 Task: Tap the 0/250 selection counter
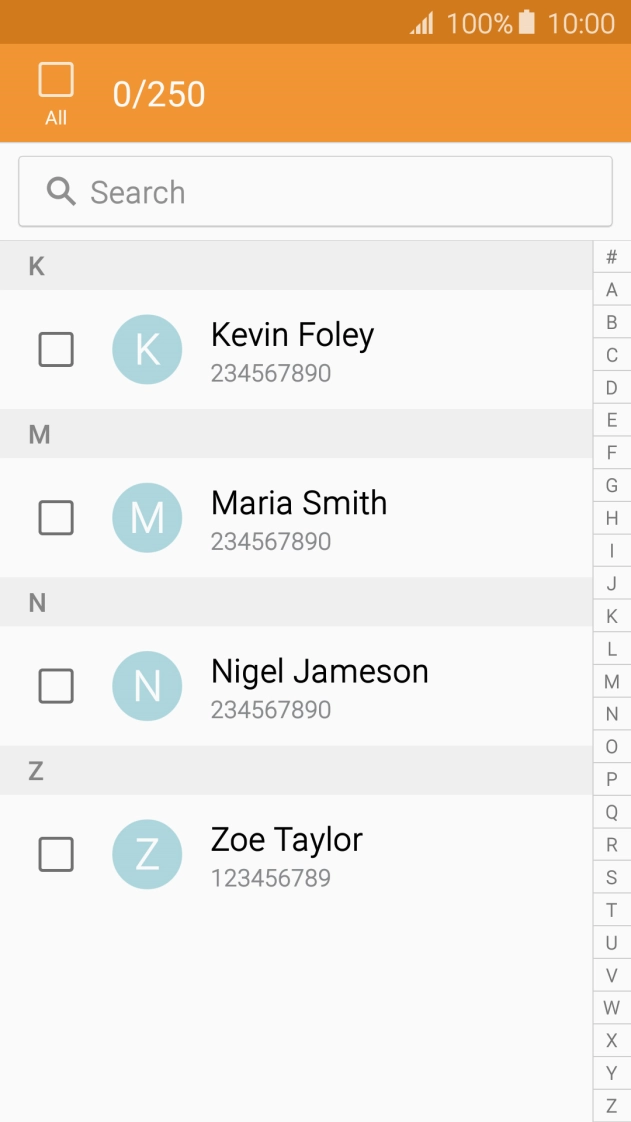[x=159, y=94]
